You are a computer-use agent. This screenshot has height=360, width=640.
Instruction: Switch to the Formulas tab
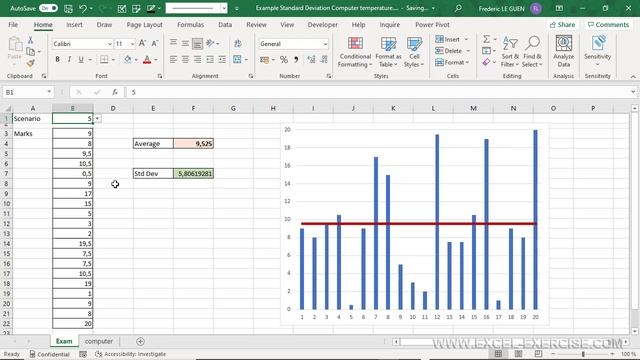[191, 24]
